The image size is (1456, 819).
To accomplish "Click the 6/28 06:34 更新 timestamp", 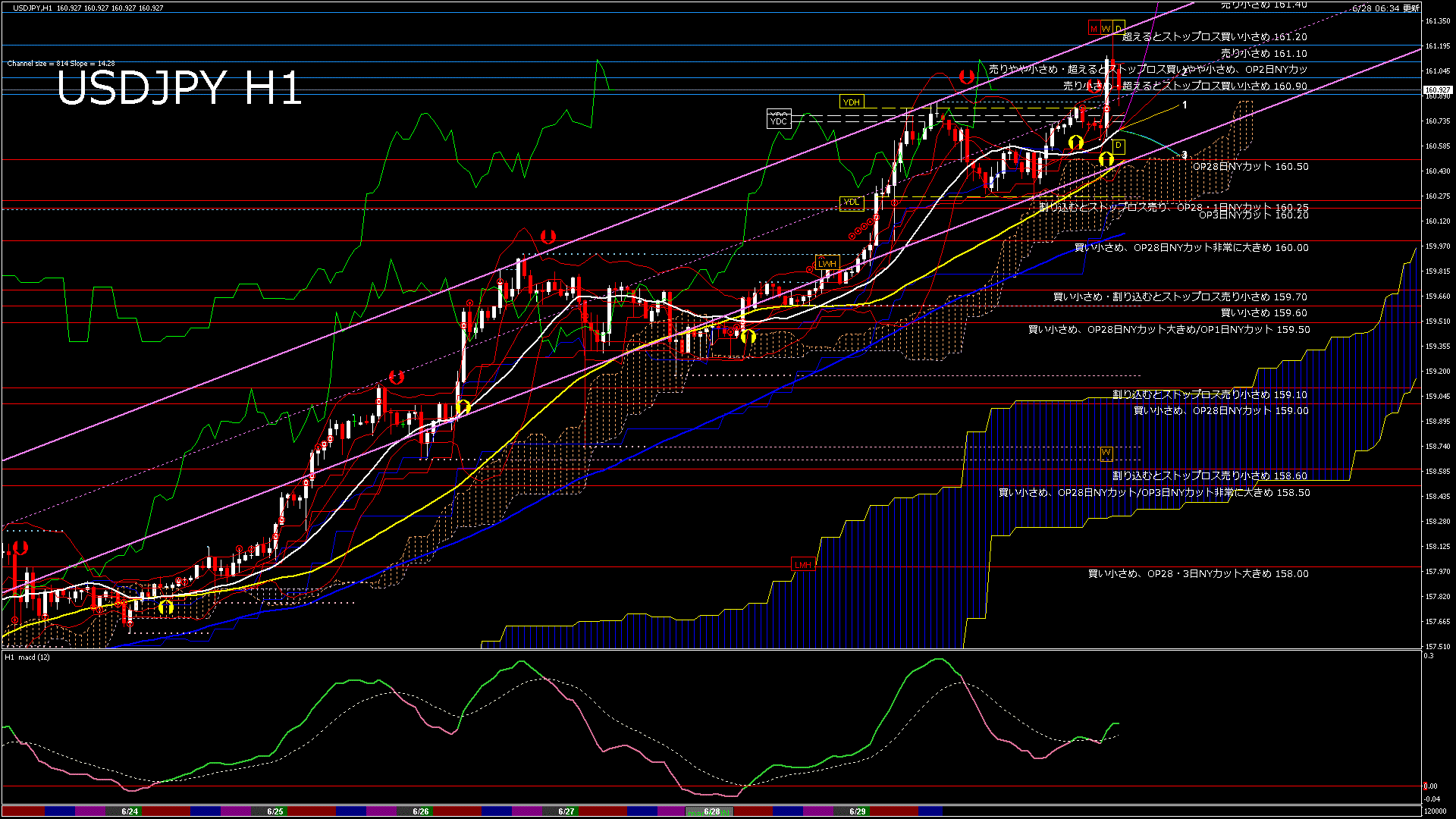I will click(x=1385, y=8).
